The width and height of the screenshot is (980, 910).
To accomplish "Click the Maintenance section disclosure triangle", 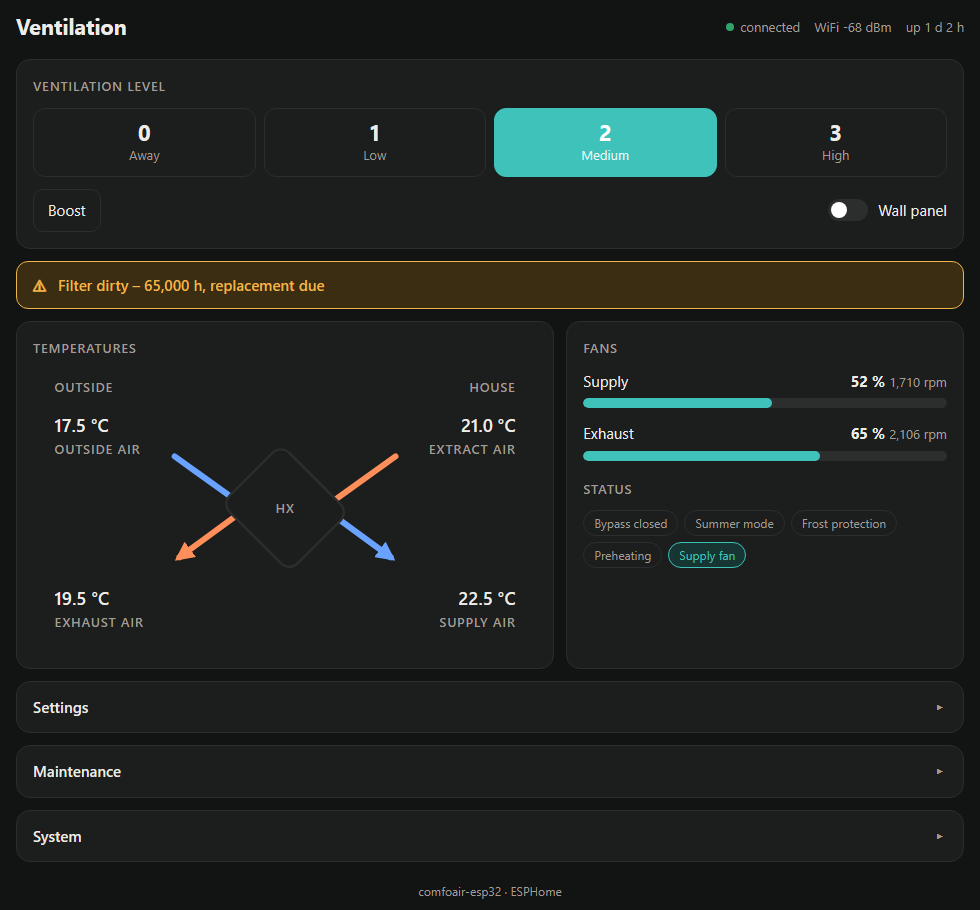I will tap(939, 772).
